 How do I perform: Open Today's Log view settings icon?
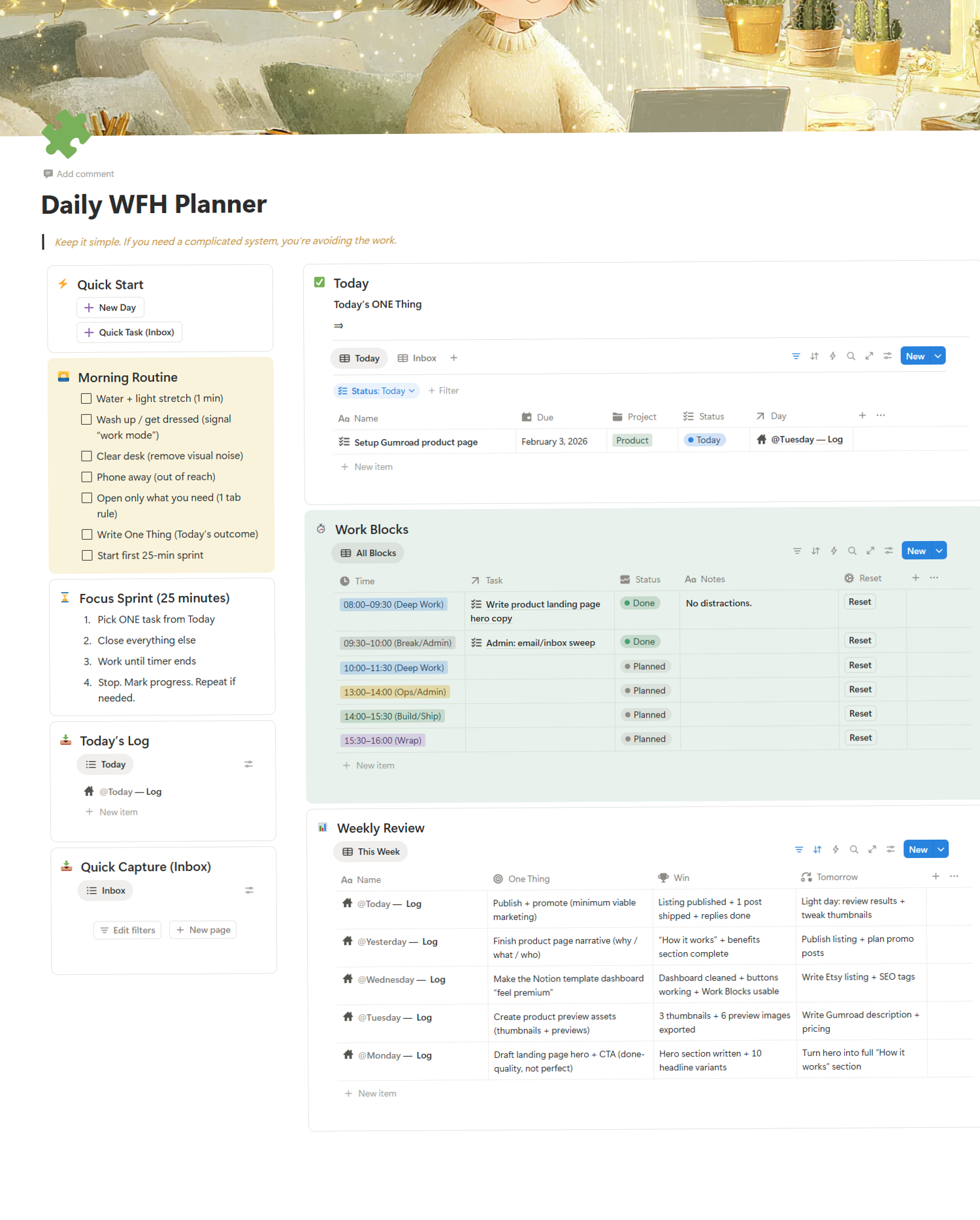tap(248, 764)
